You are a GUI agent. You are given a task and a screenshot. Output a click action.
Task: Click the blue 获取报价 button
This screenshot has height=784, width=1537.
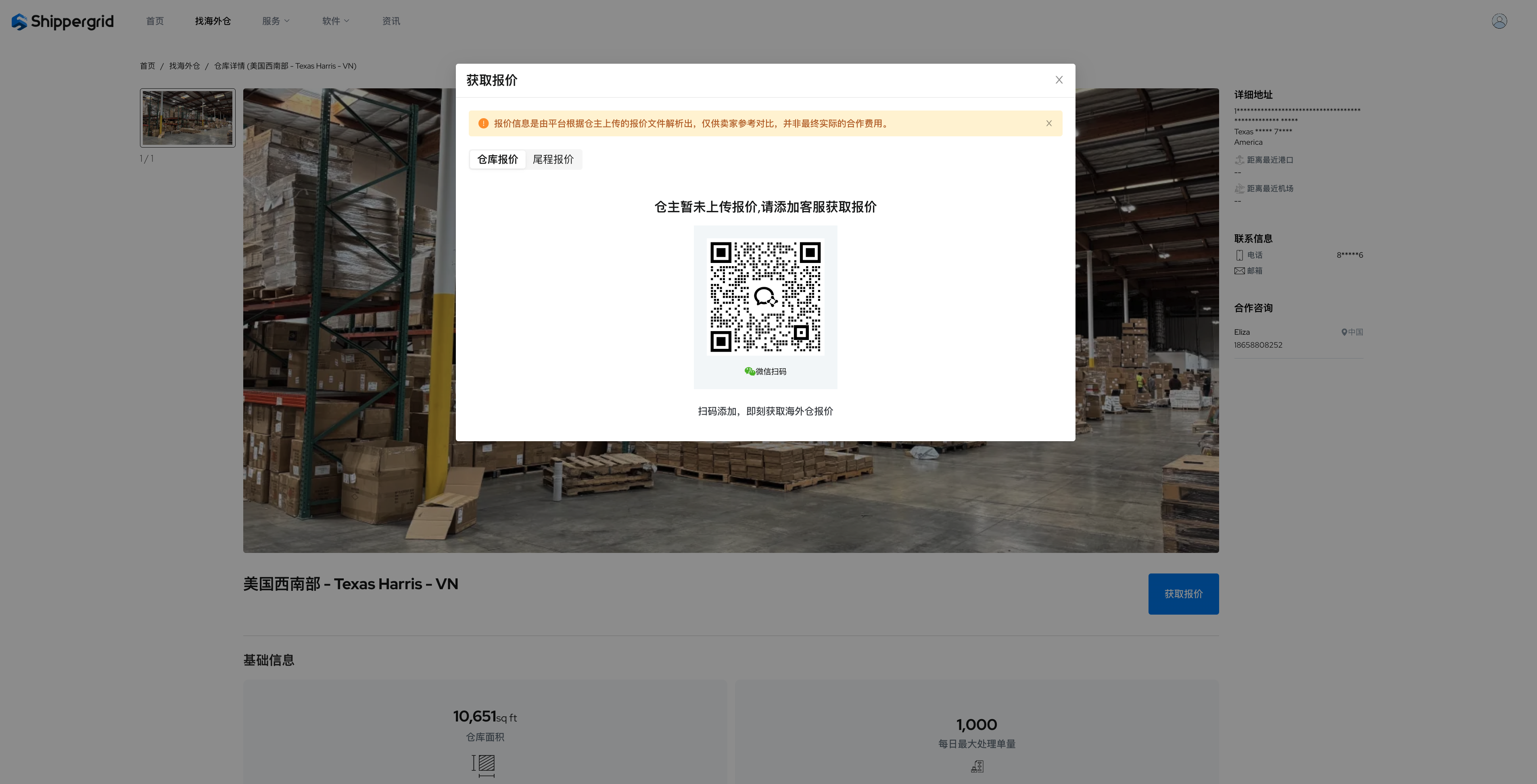coord(1182,594)
